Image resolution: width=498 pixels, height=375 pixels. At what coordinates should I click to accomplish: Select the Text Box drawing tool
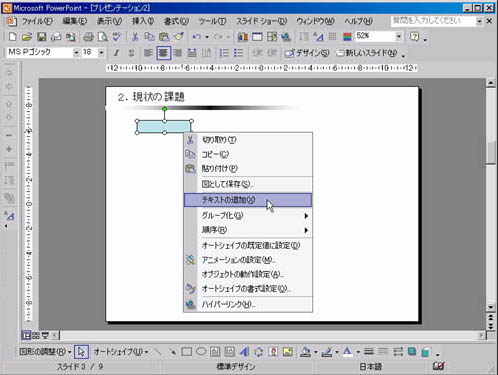[x=215, y=352]
